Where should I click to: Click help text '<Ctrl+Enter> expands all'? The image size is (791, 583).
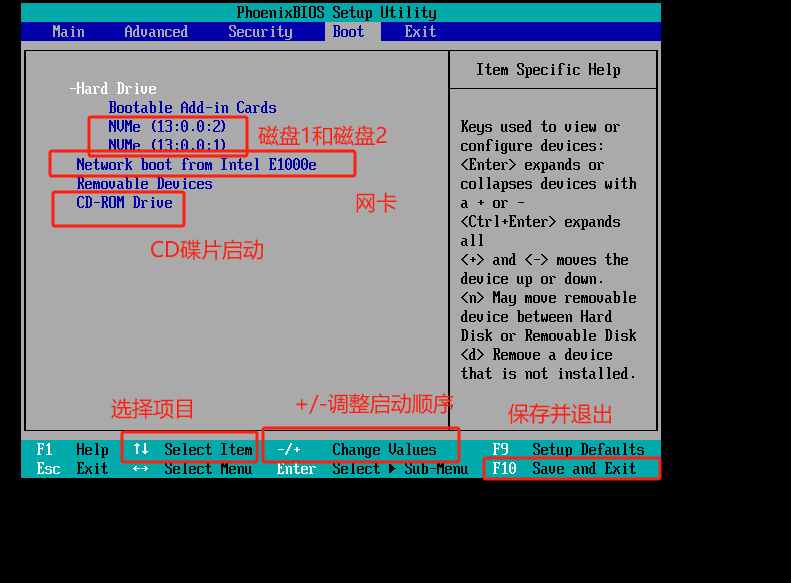pyautogui.click(x=540, y=231)
